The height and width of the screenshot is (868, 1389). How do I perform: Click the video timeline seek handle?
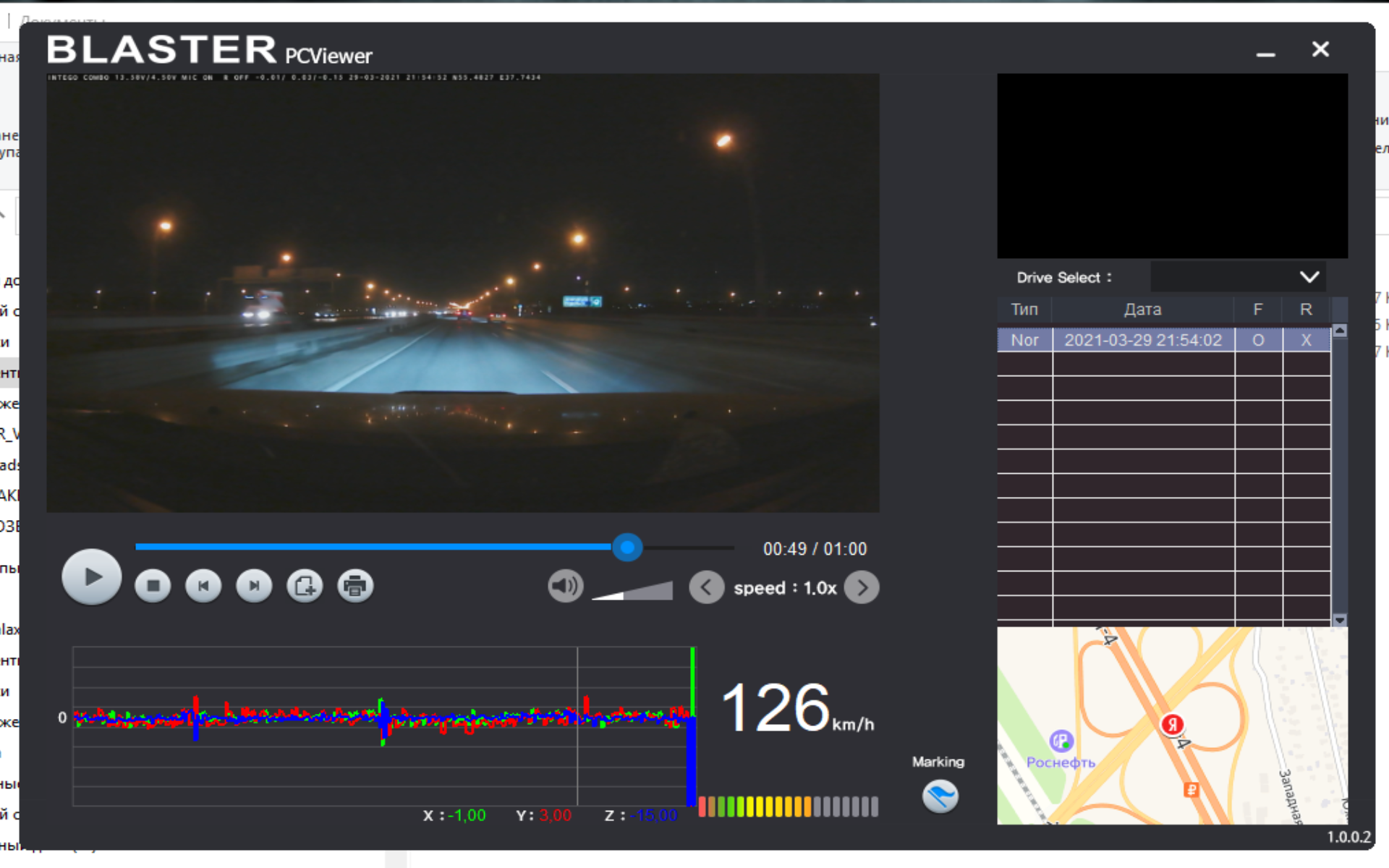[x=627, y=548]
